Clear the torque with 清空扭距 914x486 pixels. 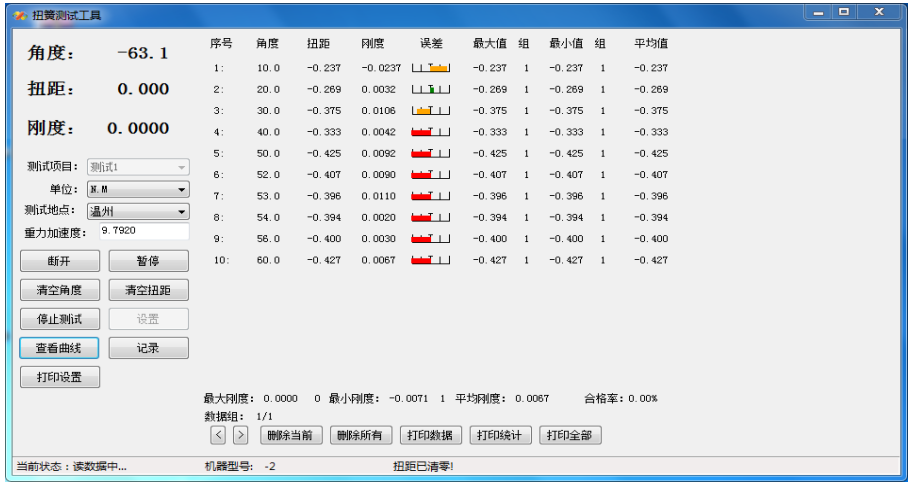148,290
